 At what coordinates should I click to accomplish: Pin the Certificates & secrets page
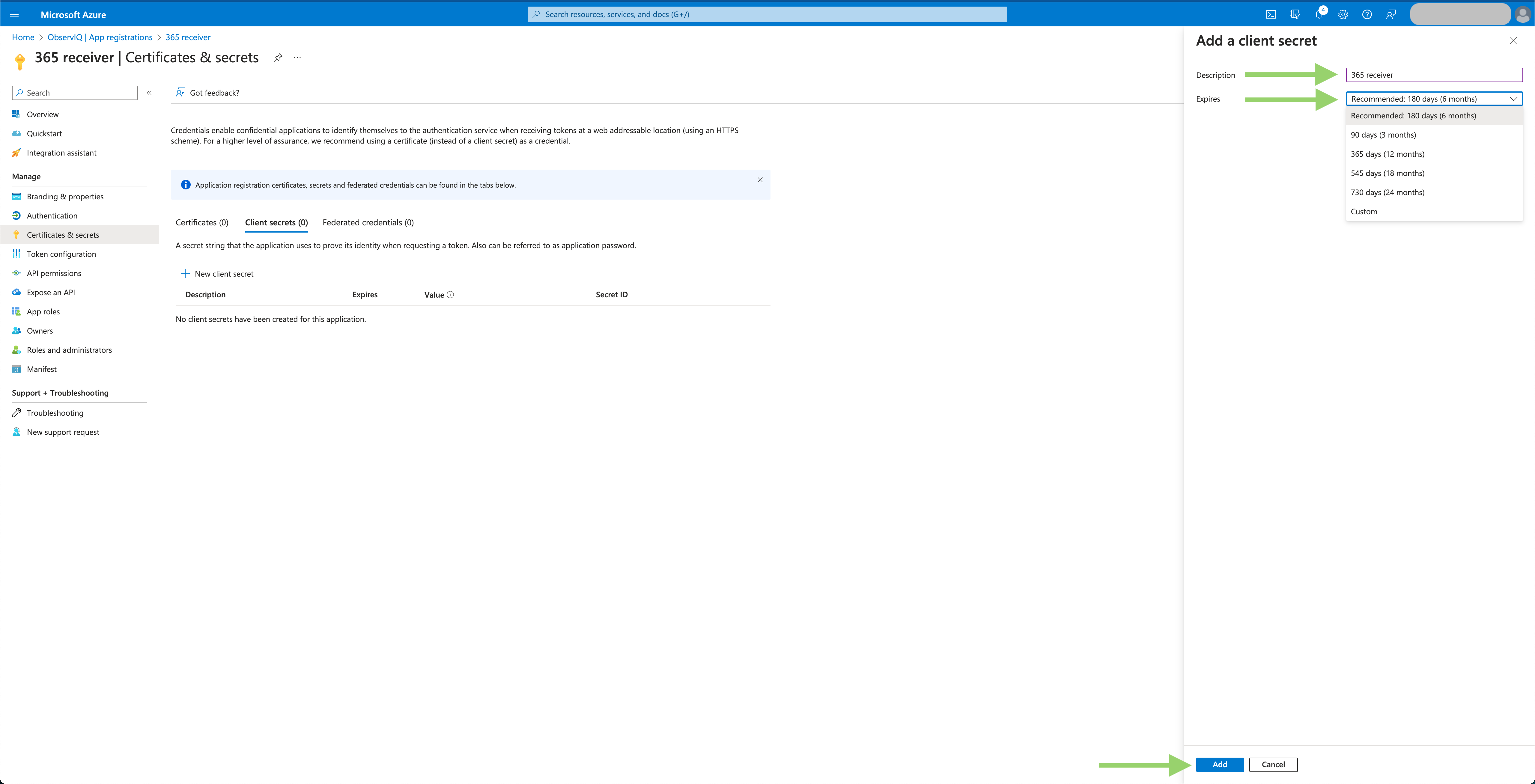click(278, 57)
